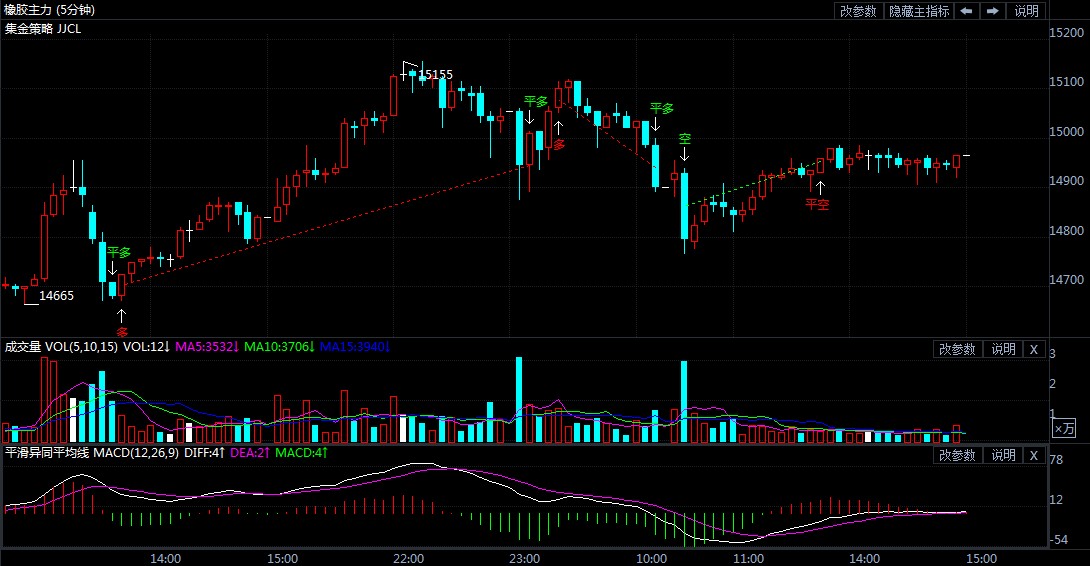The width and height of the screenshot is (1090, 566).
Task: Click the green MA10:3706 value
Action: (279, 346)
